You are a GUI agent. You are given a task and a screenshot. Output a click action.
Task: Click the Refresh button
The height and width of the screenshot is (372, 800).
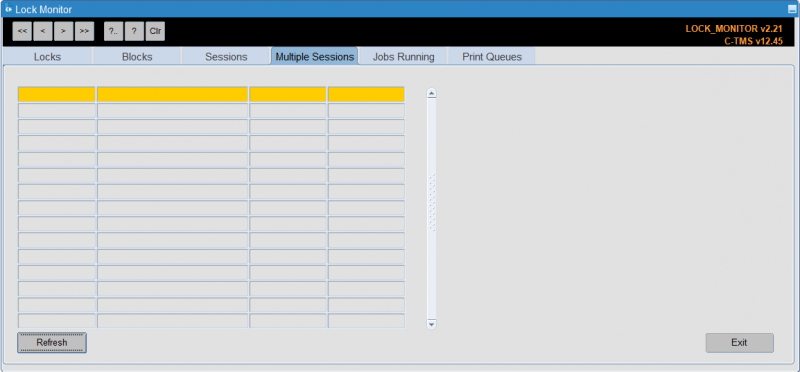52,342
